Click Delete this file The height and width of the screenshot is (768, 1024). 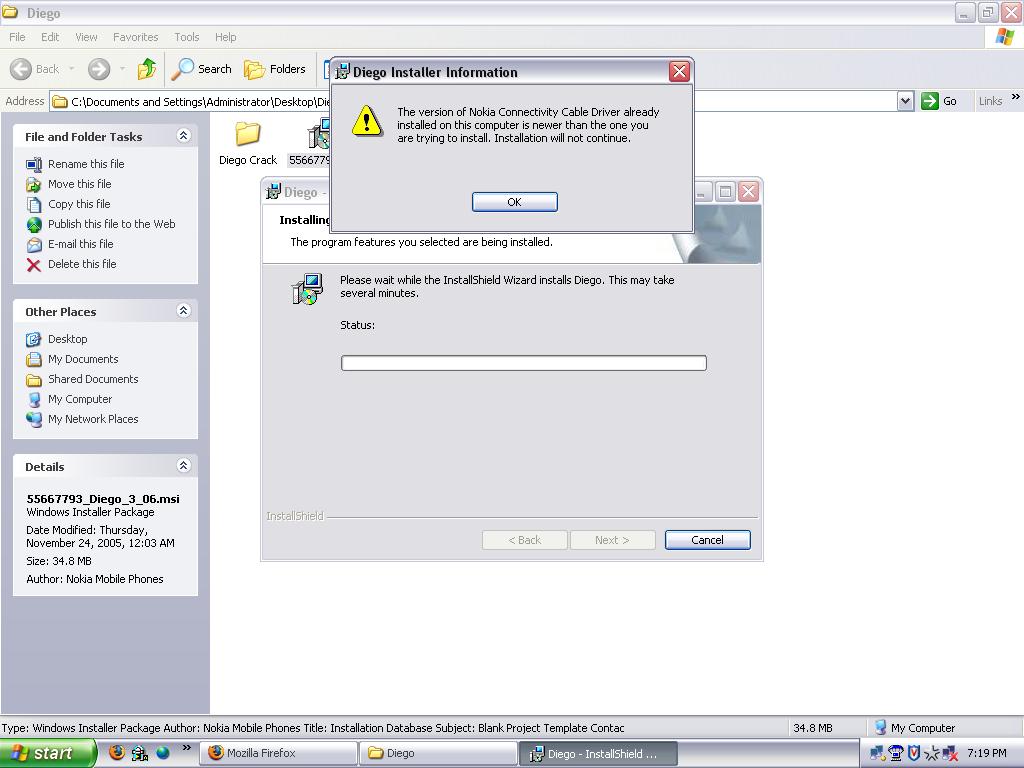[x=82, y=264]
